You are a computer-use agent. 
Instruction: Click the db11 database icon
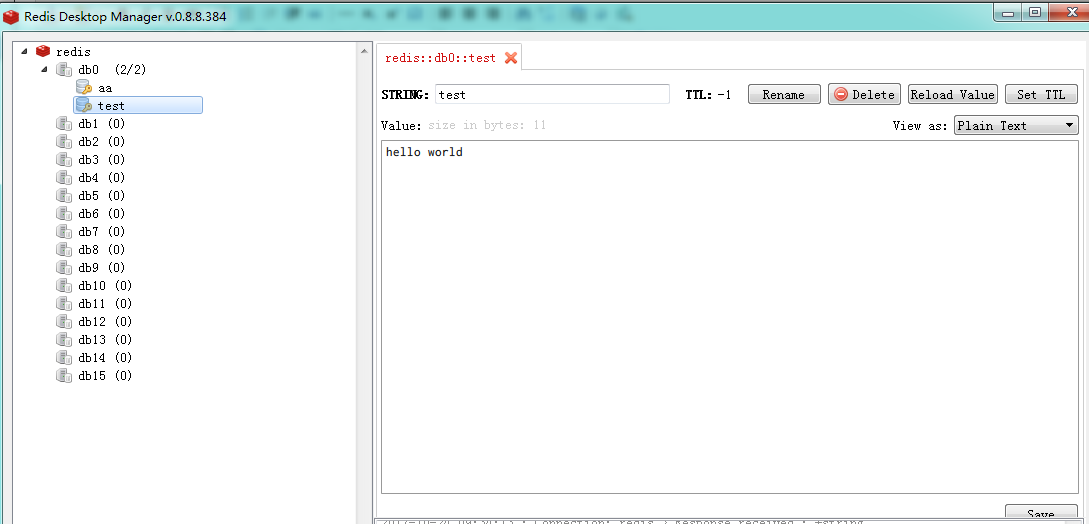[65, 304]
